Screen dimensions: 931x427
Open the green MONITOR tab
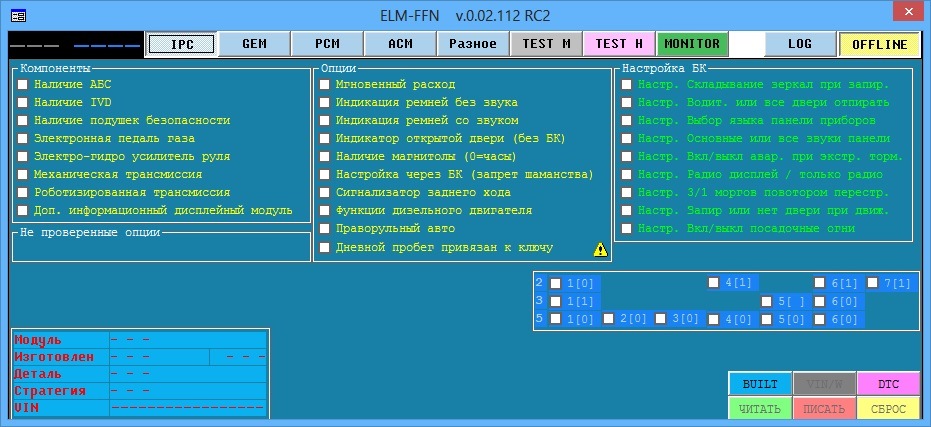692,44
